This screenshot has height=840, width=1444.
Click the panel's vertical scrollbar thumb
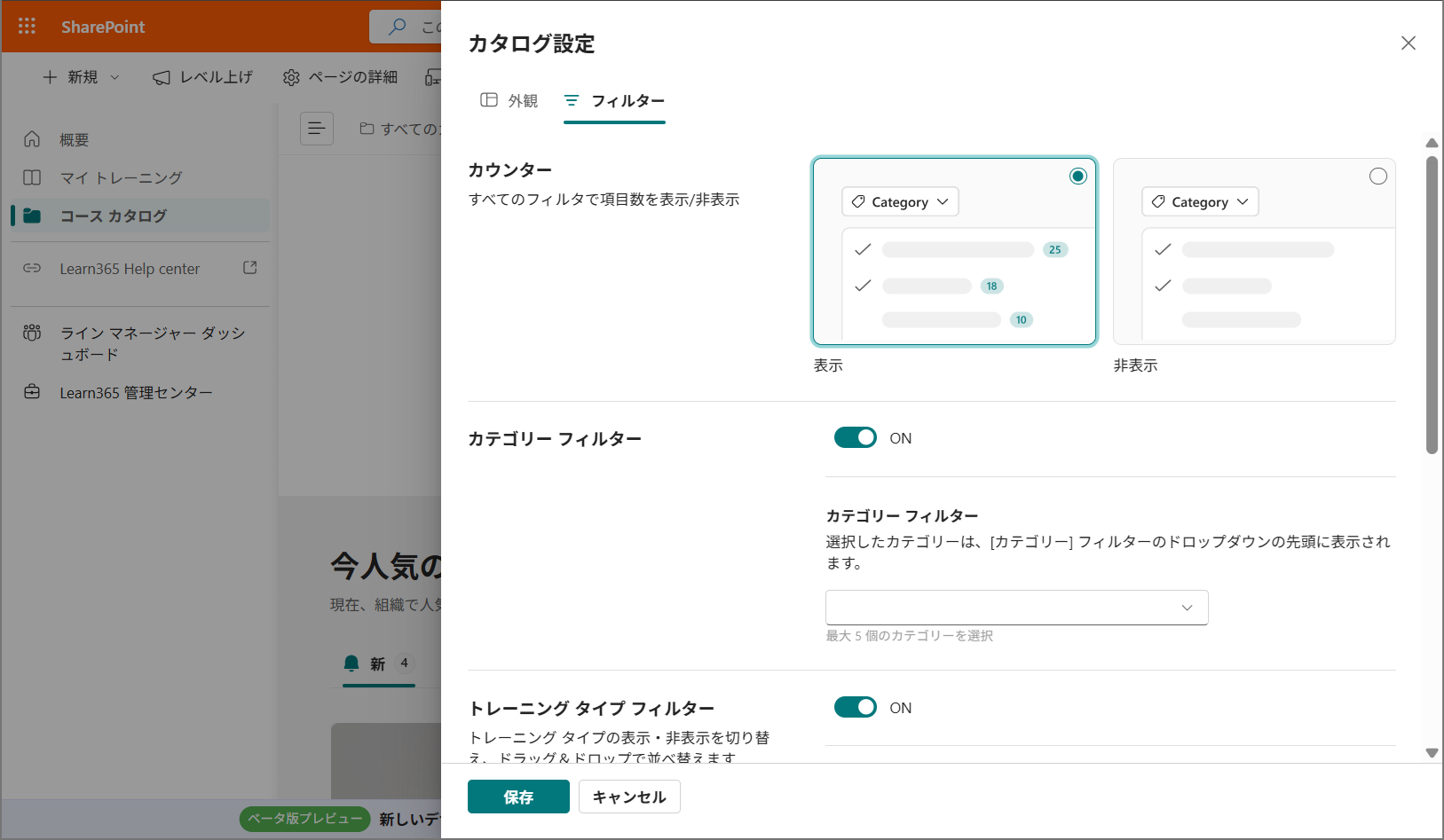(1431, 304)
